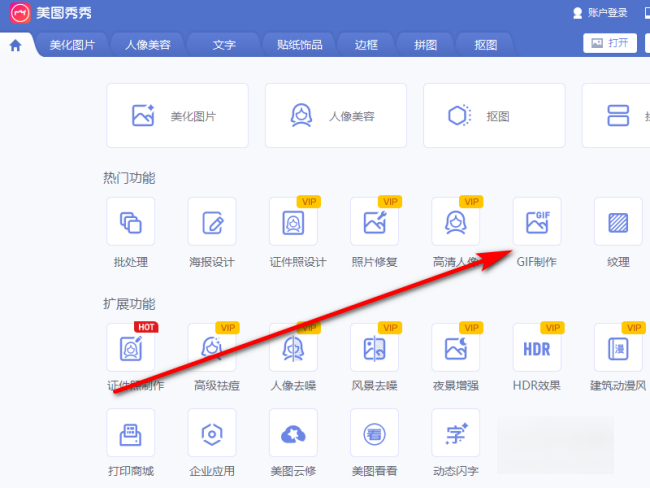Select the 证件照设计 icon
650x488 pixels.
pos(293,222)
